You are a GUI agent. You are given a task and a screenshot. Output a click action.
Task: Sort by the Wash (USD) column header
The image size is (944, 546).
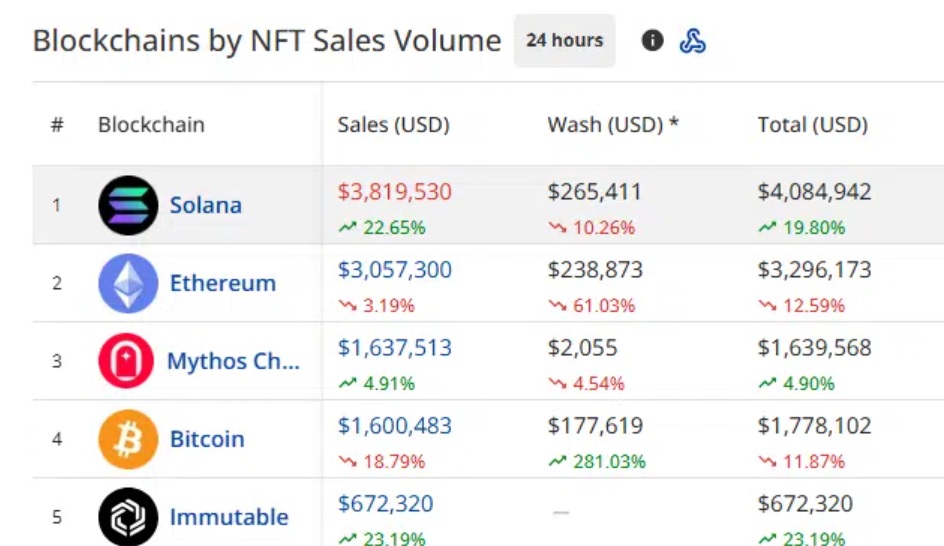[613, 125]
